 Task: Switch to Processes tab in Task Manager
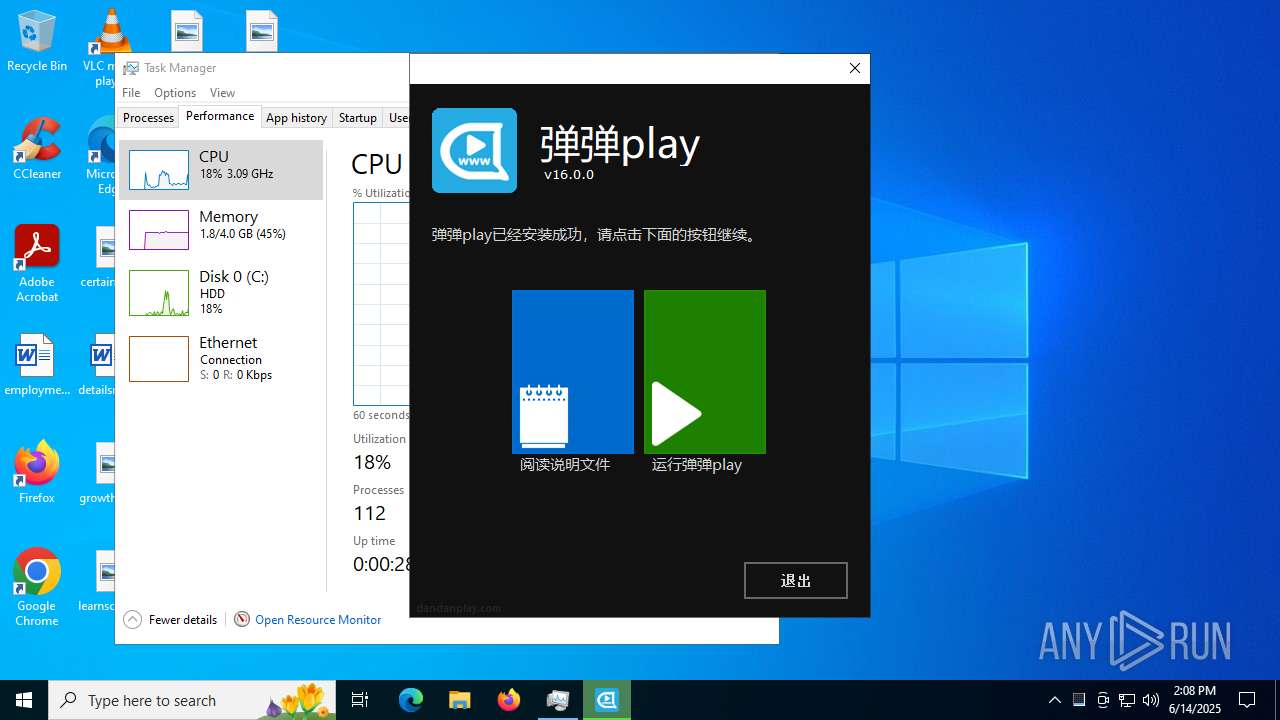148,117
